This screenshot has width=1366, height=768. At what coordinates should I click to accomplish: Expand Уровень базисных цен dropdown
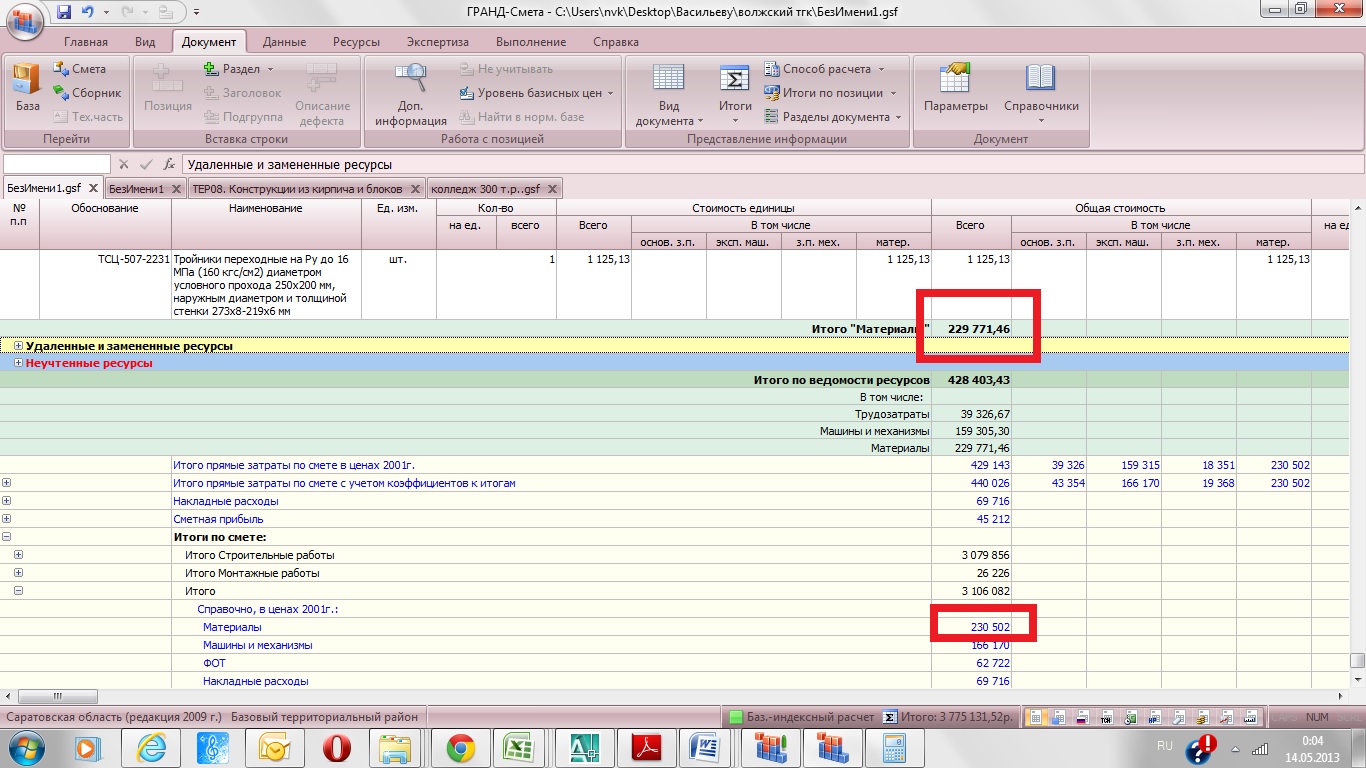(537, 93)
